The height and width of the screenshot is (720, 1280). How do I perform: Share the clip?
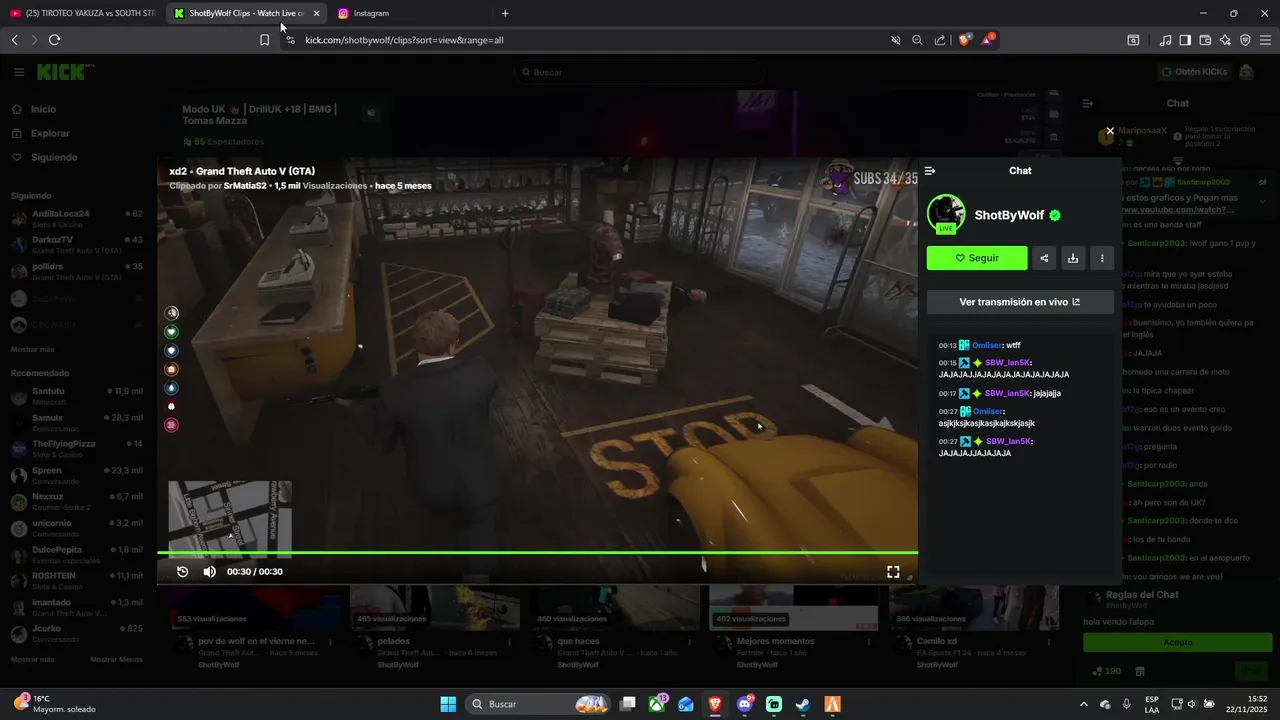(1044, 258)
